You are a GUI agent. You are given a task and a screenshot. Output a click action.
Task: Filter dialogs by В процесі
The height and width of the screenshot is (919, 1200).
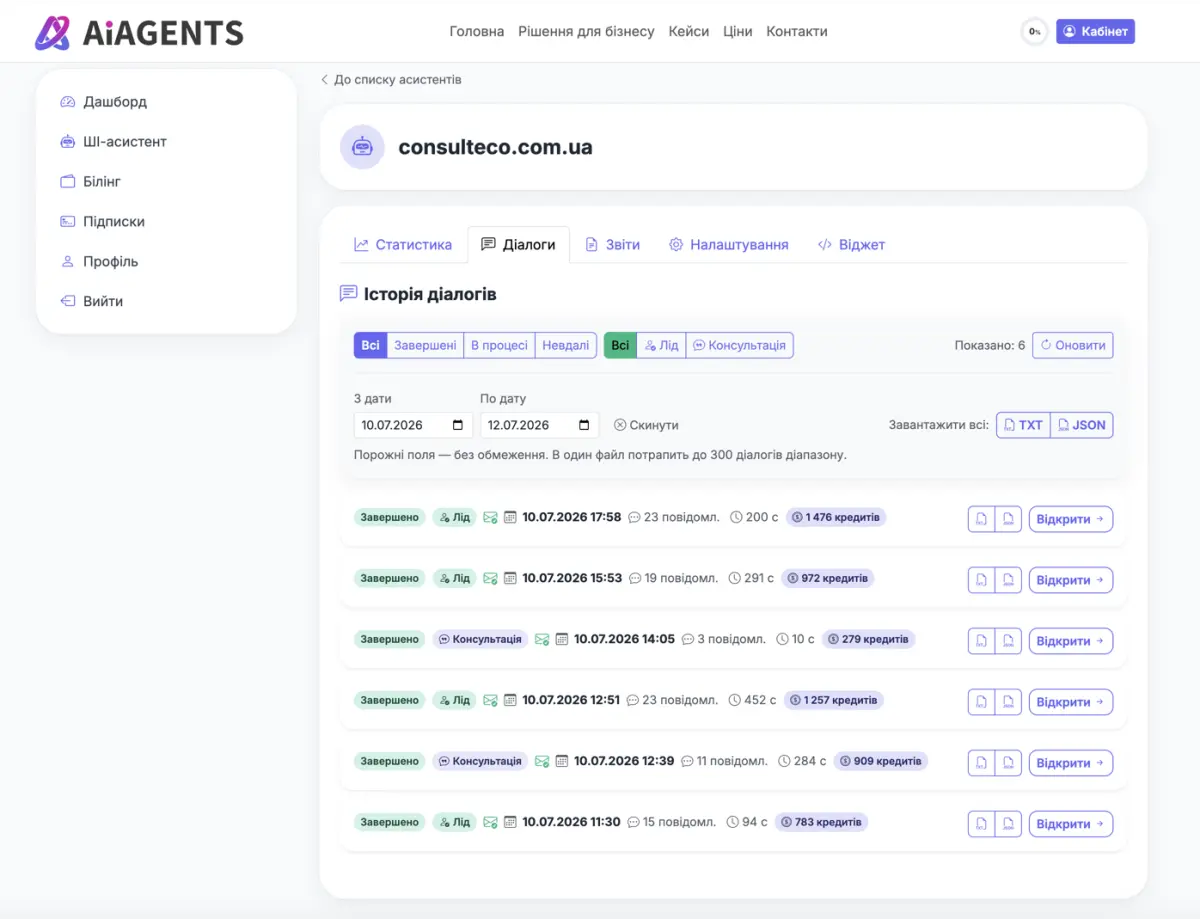pos(499,346)
